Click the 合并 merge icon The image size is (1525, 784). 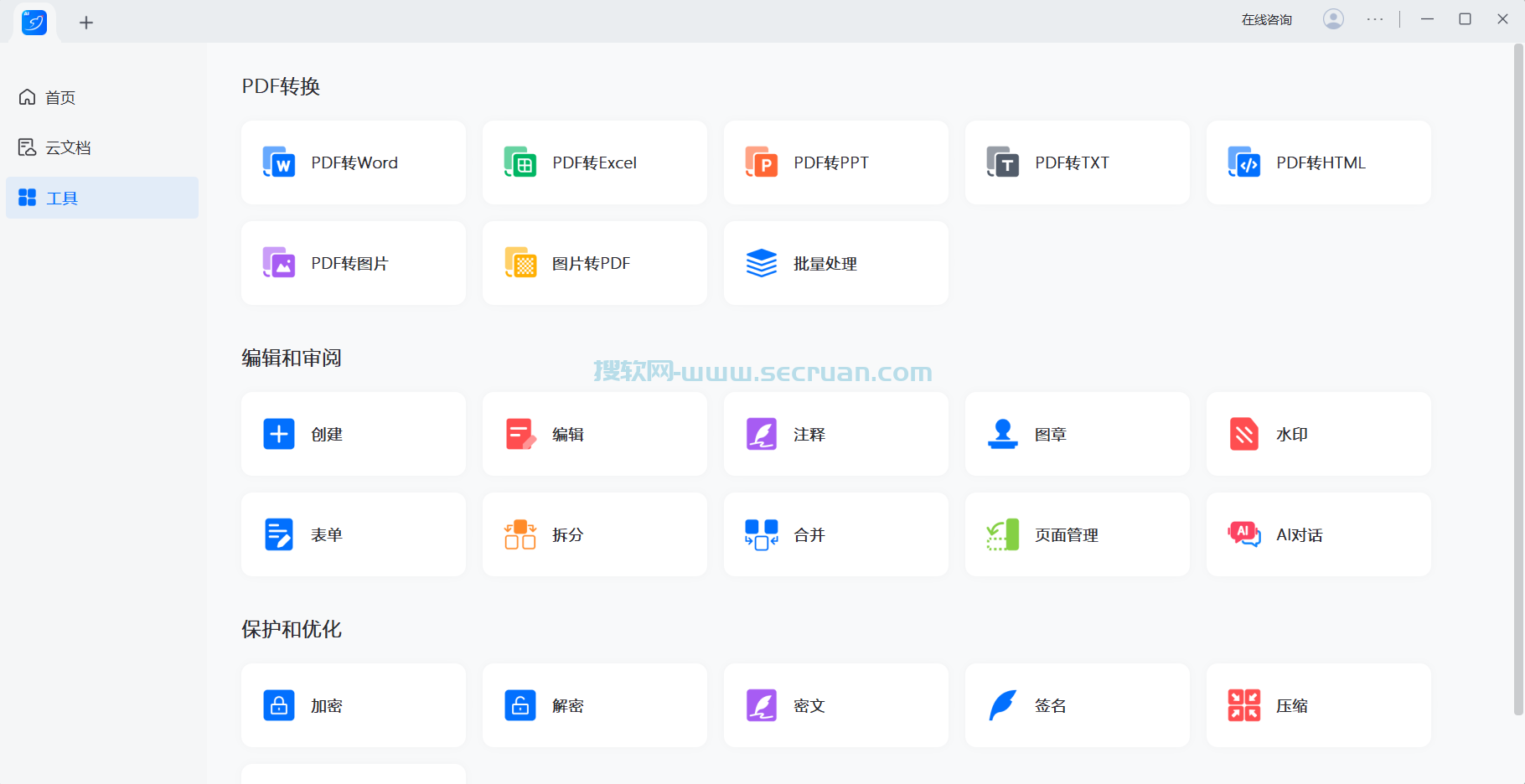761,534
